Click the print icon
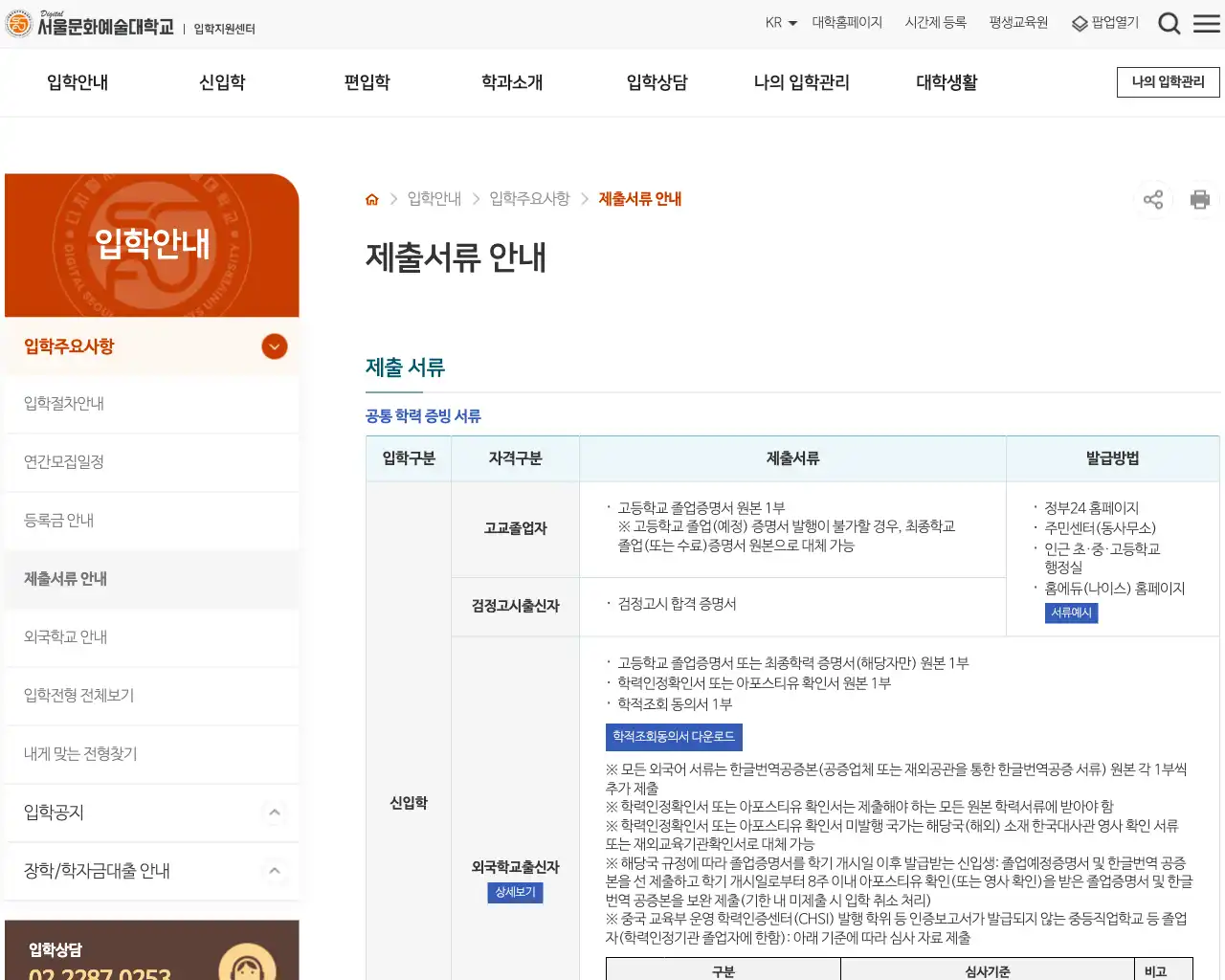The width and height of the screenshot is (1225, 980). 1199,199
